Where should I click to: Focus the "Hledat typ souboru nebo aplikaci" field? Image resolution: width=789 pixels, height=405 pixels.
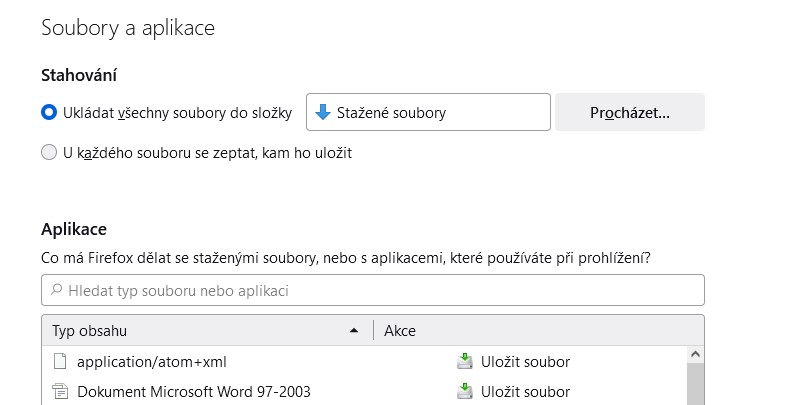(373, 290)
